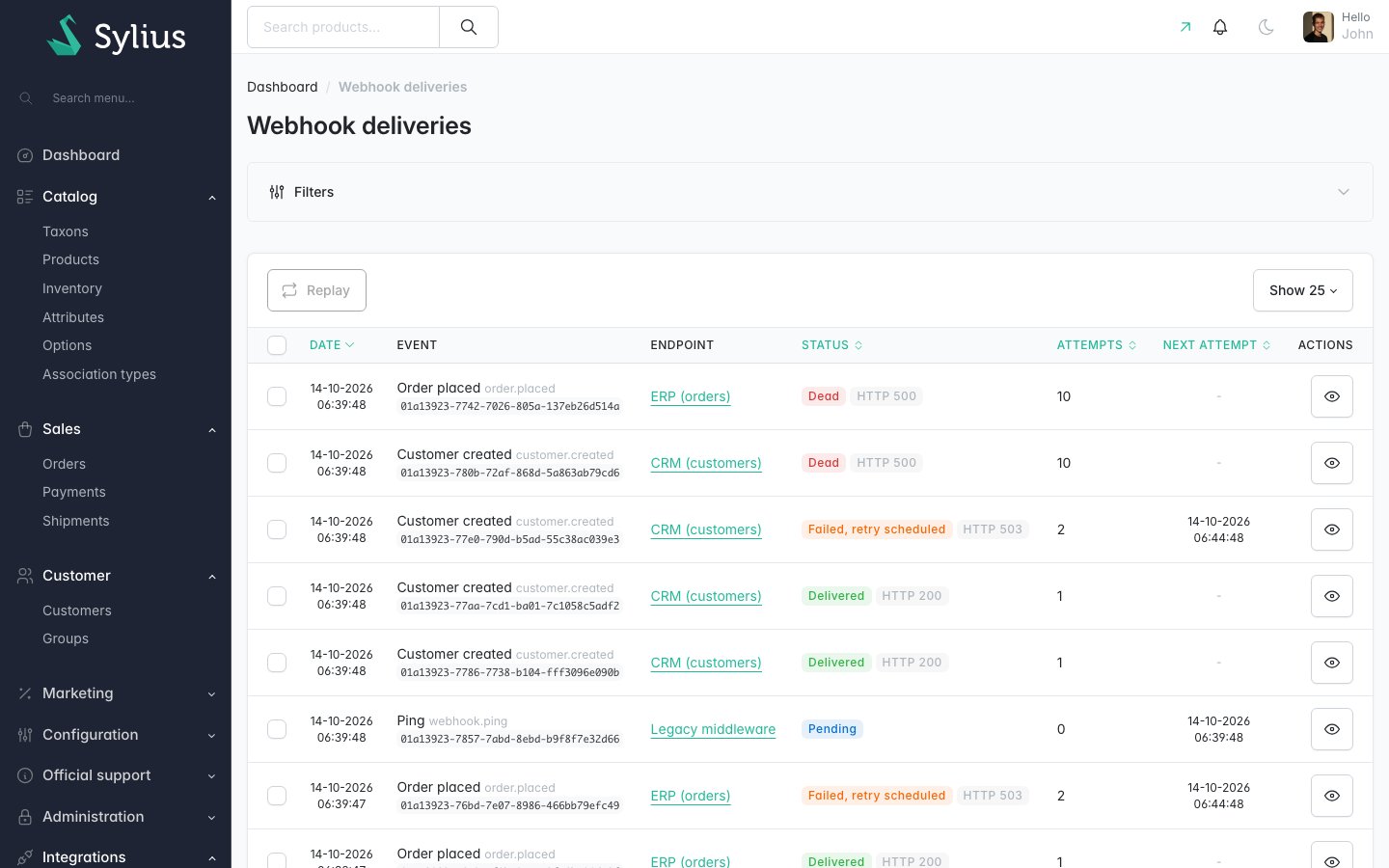This screenshot has width=1389, height=868.
Task: Check the Ping webhook.ping row checkbox
Action: coord(277,729)
